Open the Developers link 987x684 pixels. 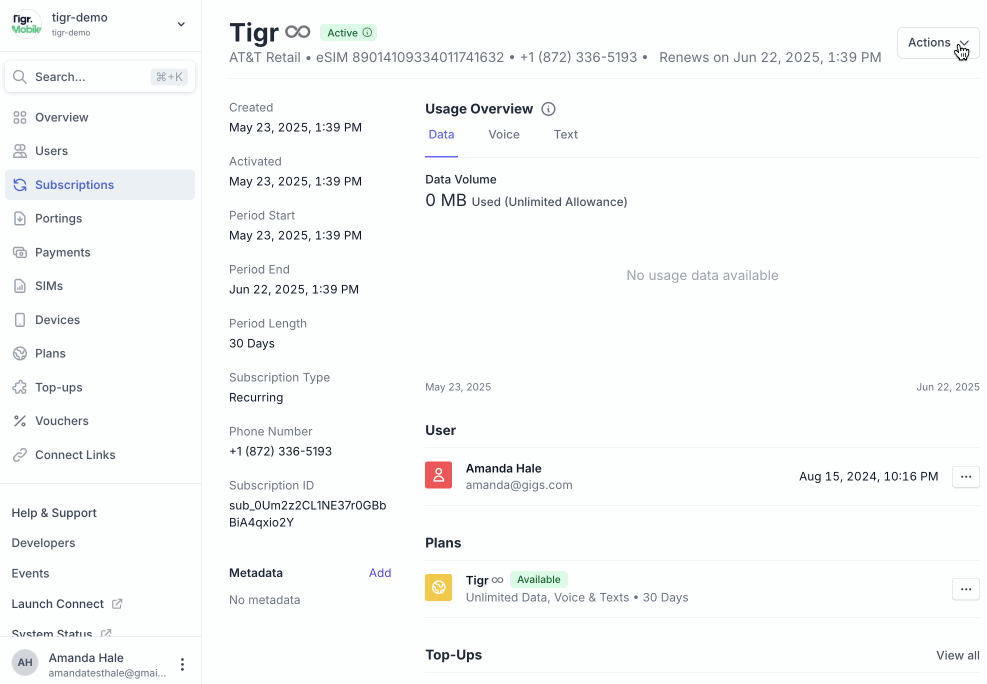coord(43,544)
